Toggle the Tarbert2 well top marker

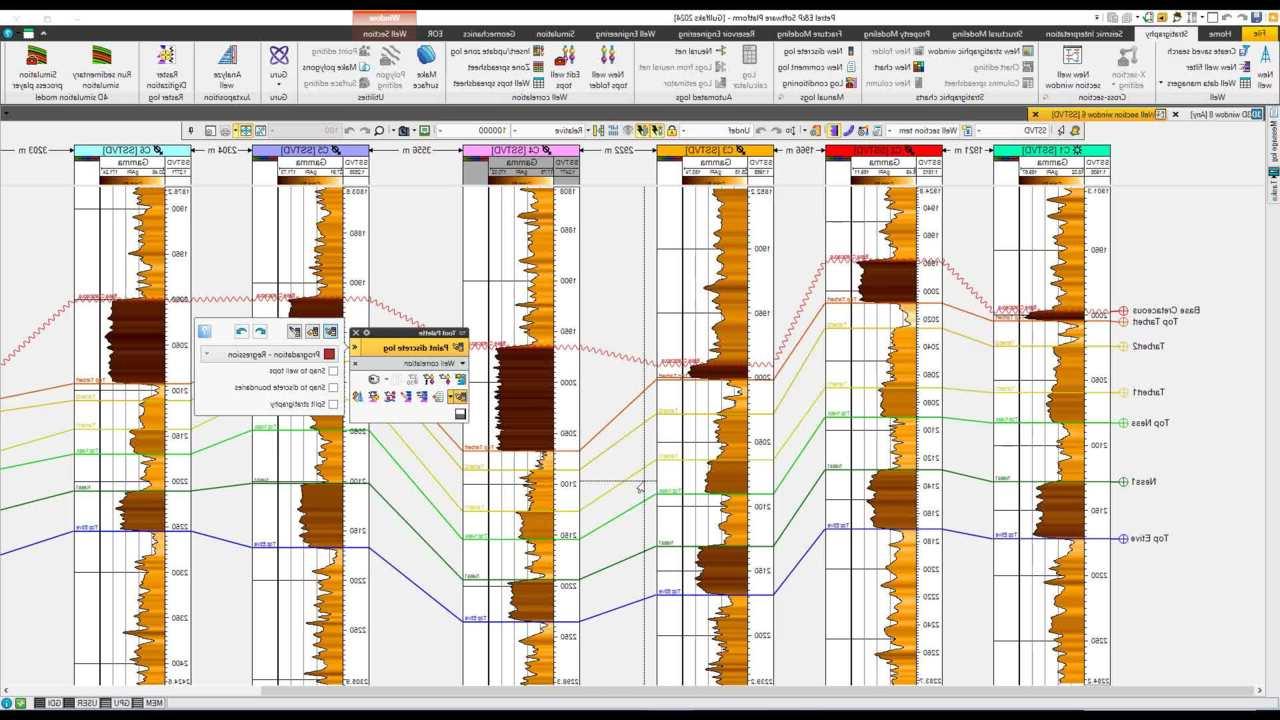1123,347
